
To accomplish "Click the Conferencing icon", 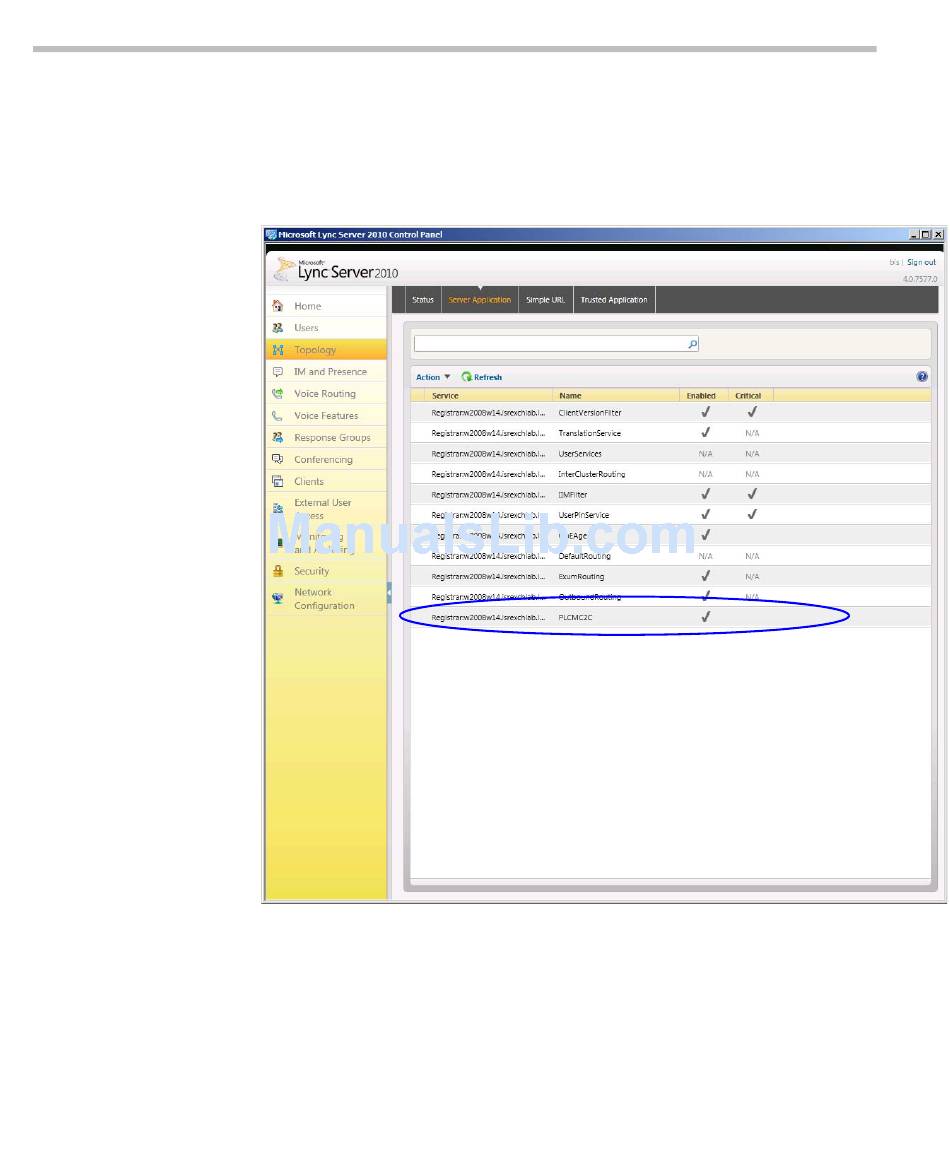I will coord(277,459).
